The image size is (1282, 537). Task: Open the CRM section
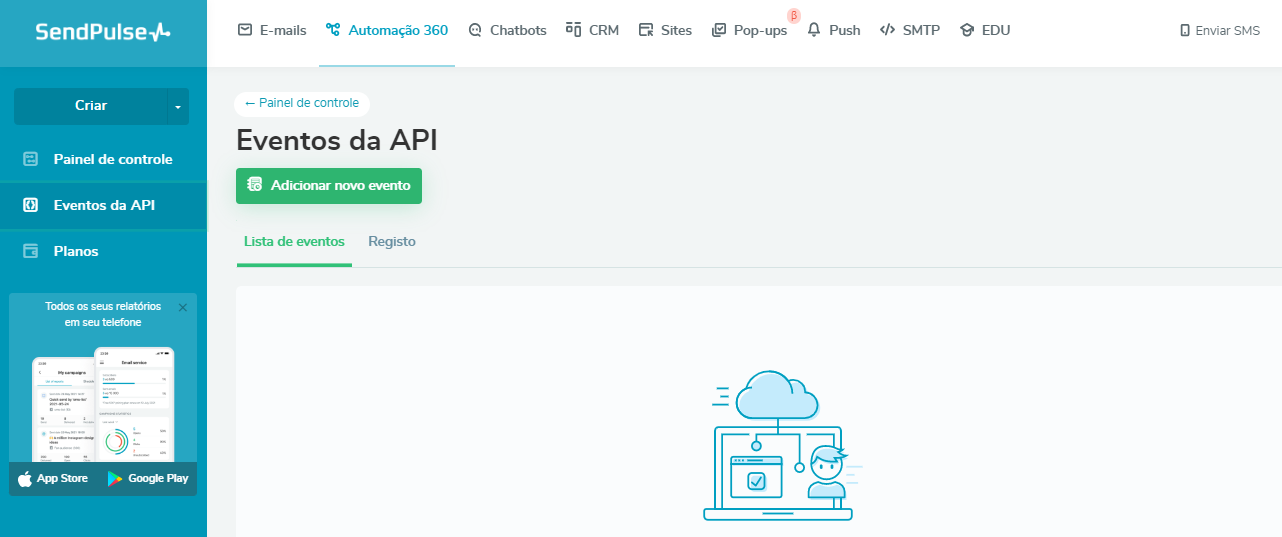point(592,30)
